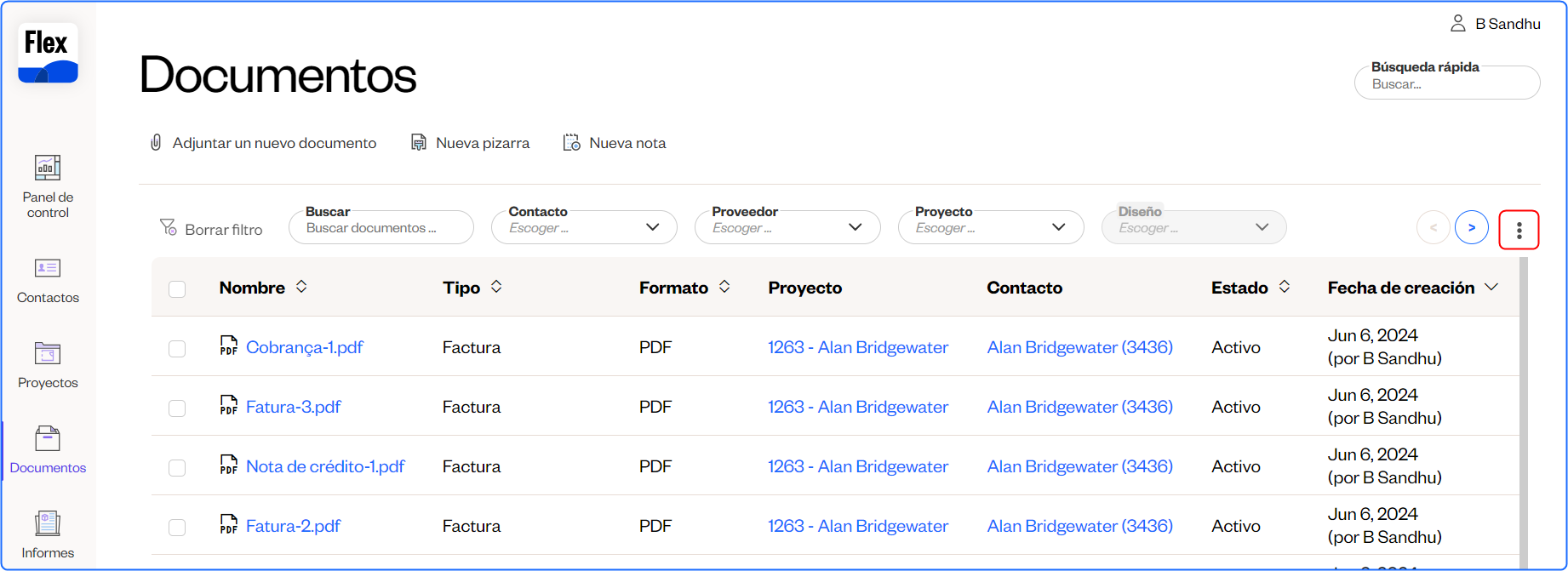Open Nota de crédito-1.pdf link

325,466
